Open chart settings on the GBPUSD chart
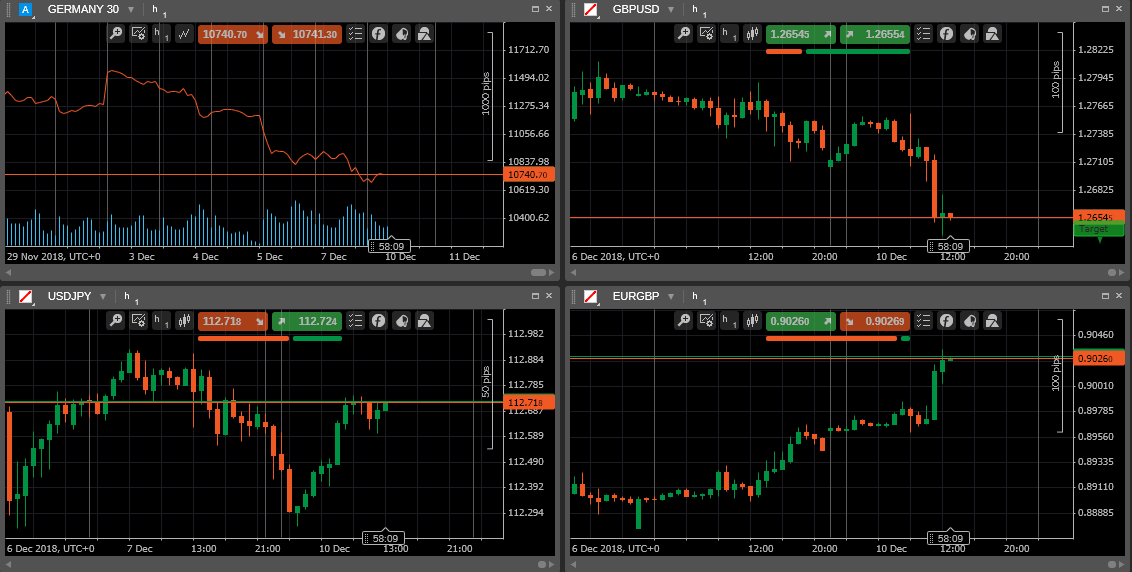 click(x=706, y=34)
